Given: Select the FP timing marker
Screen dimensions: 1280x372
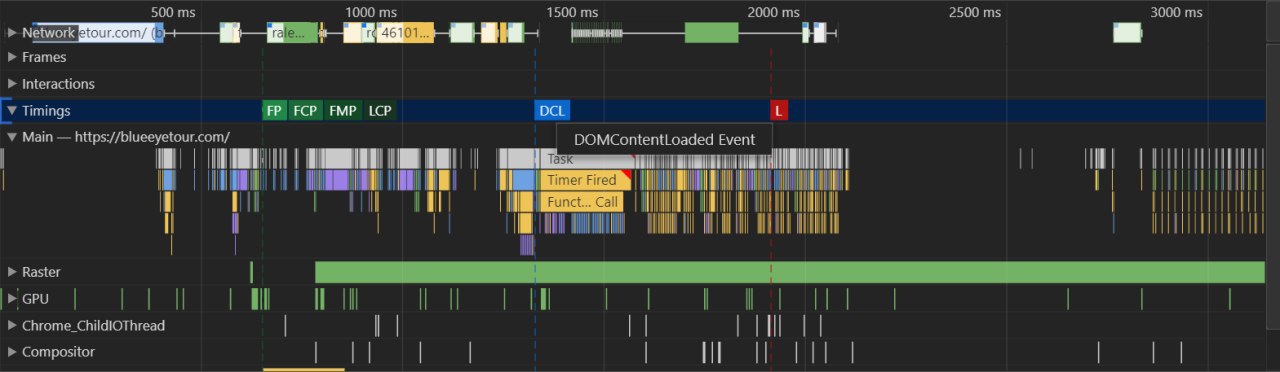Looking at the screenshot, I should click(x=274, y=111).
